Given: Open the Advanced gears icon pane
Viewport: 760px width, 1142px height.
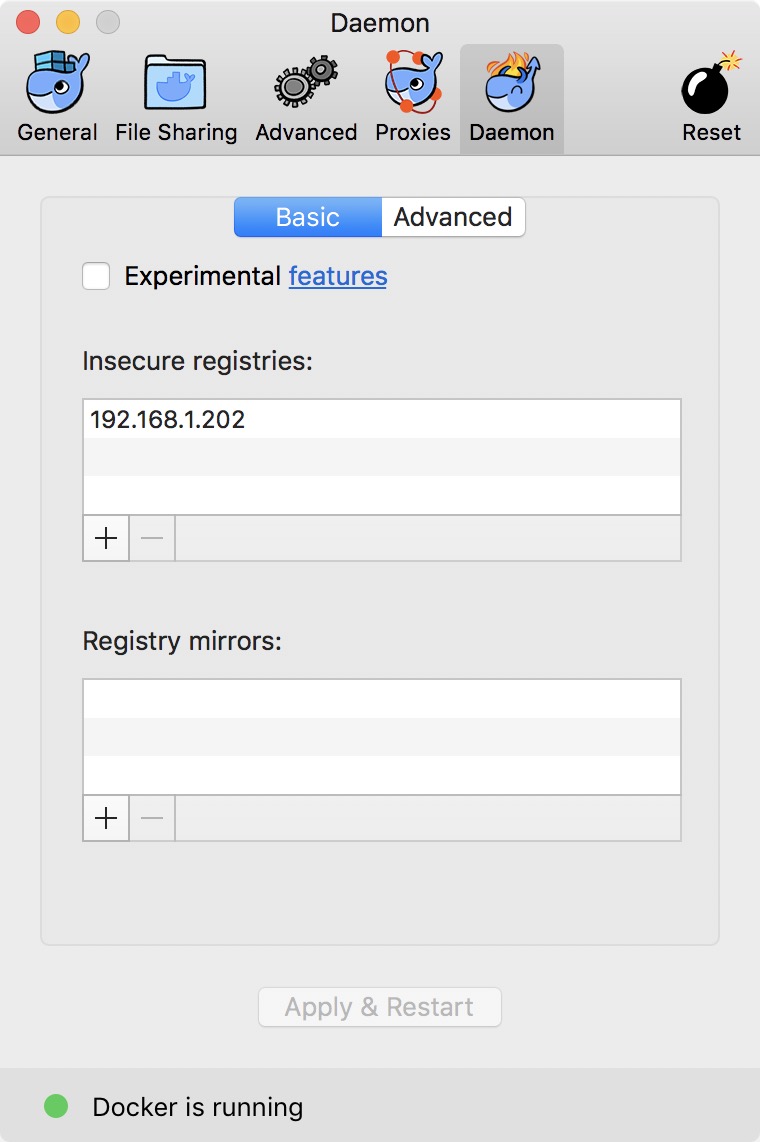Looking at the screenshot, I should tap(306, 82).
